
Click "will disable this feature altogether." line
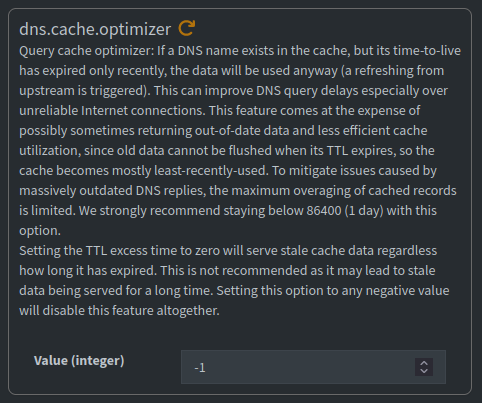119,311
